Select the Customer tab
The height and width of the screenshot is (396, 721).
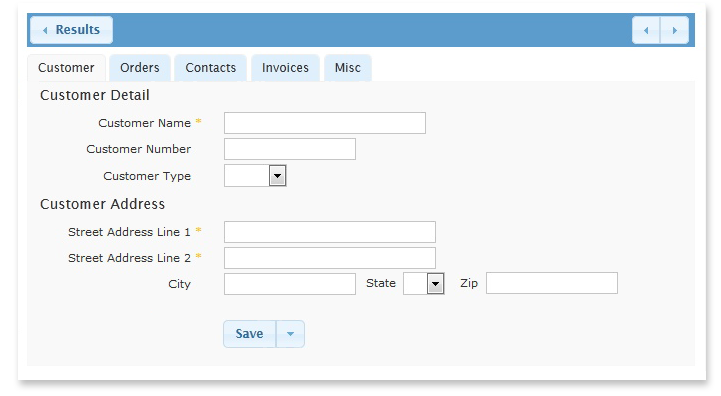66,68
